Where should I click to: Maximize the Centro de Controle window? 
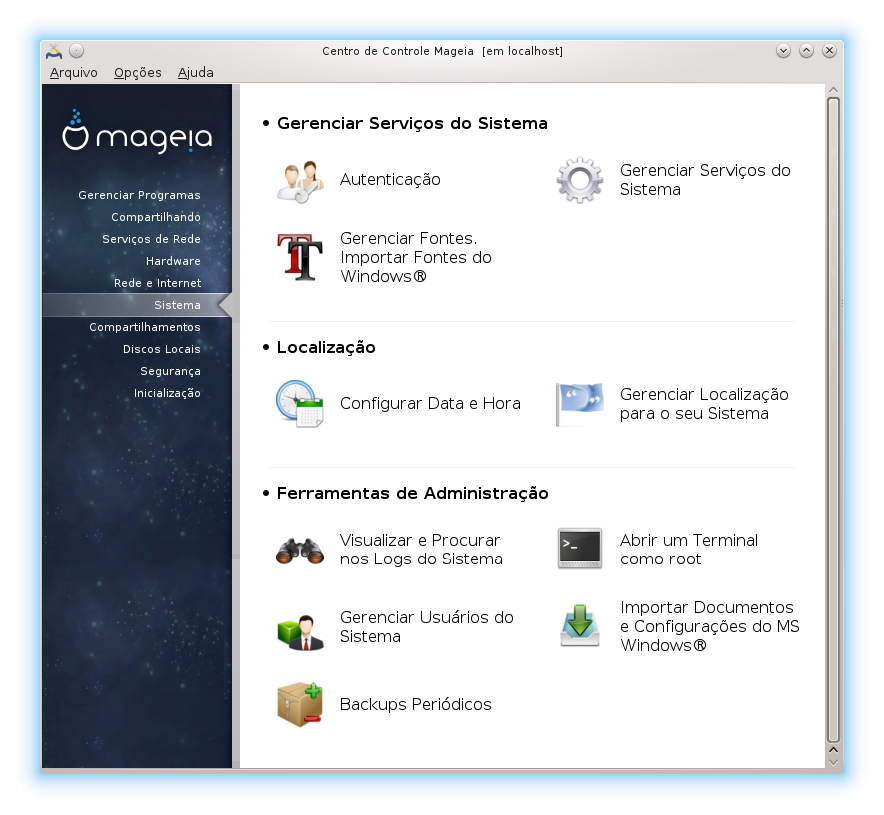click(806, 51)
